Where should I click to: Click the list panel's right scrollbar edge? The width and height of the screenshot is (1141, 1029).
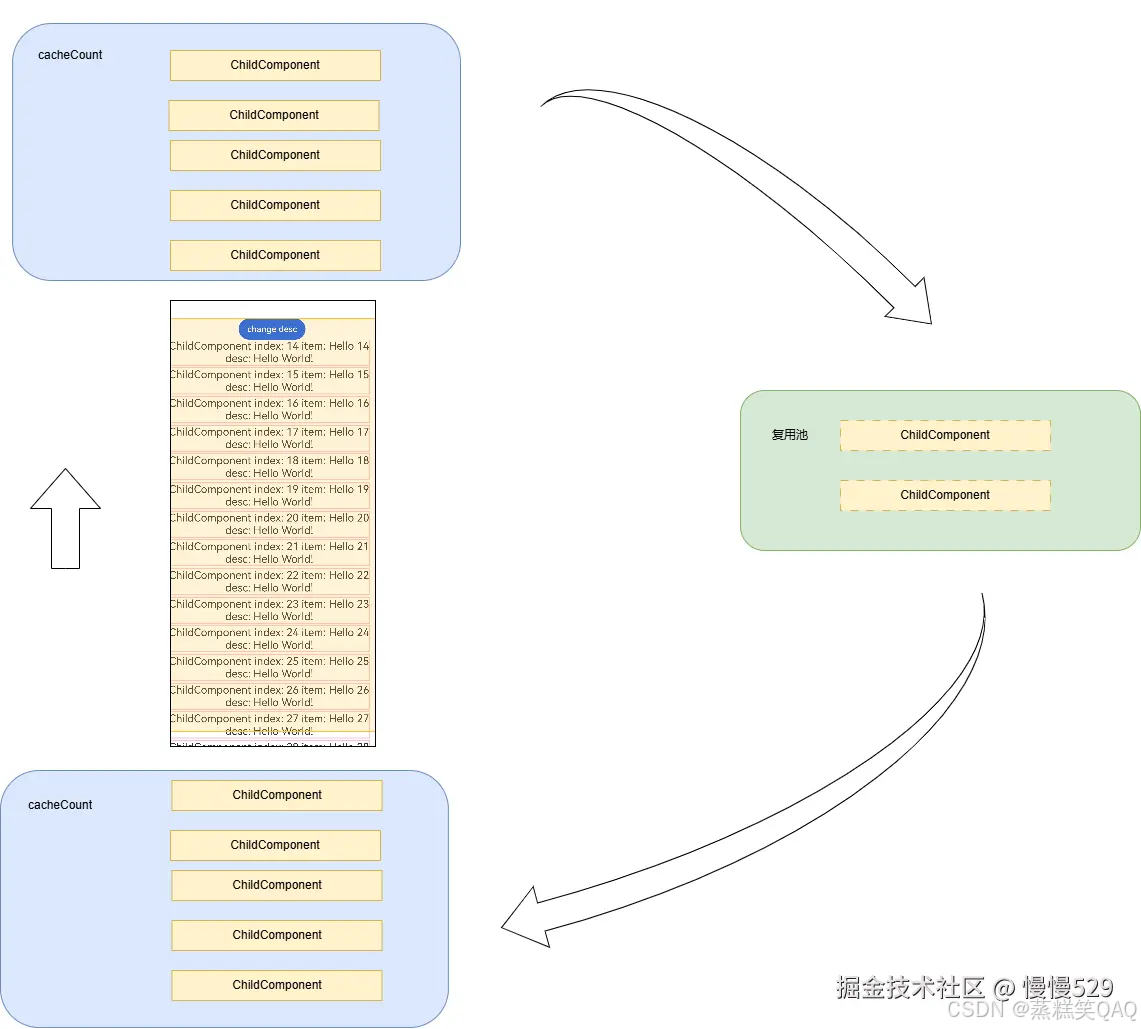(x=372, y=525)
